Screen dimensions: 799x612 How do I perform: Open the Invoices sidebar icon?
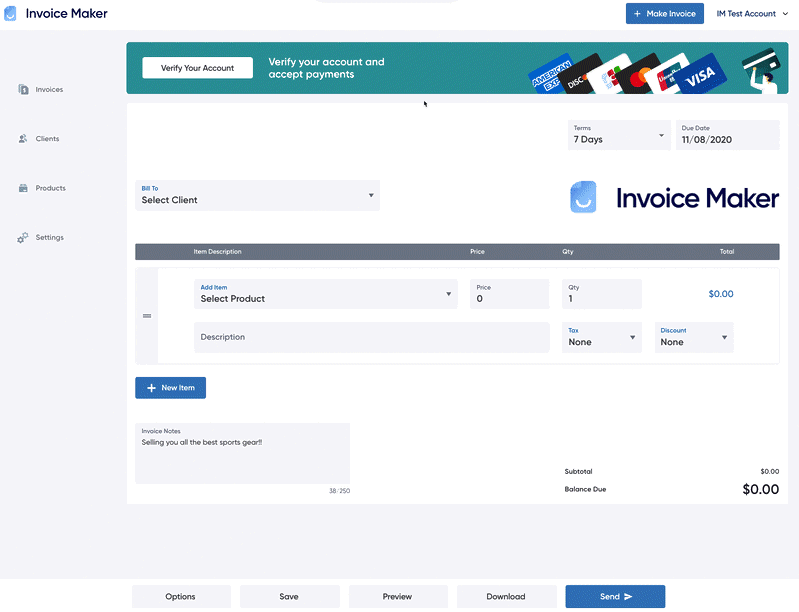point(23,89)
